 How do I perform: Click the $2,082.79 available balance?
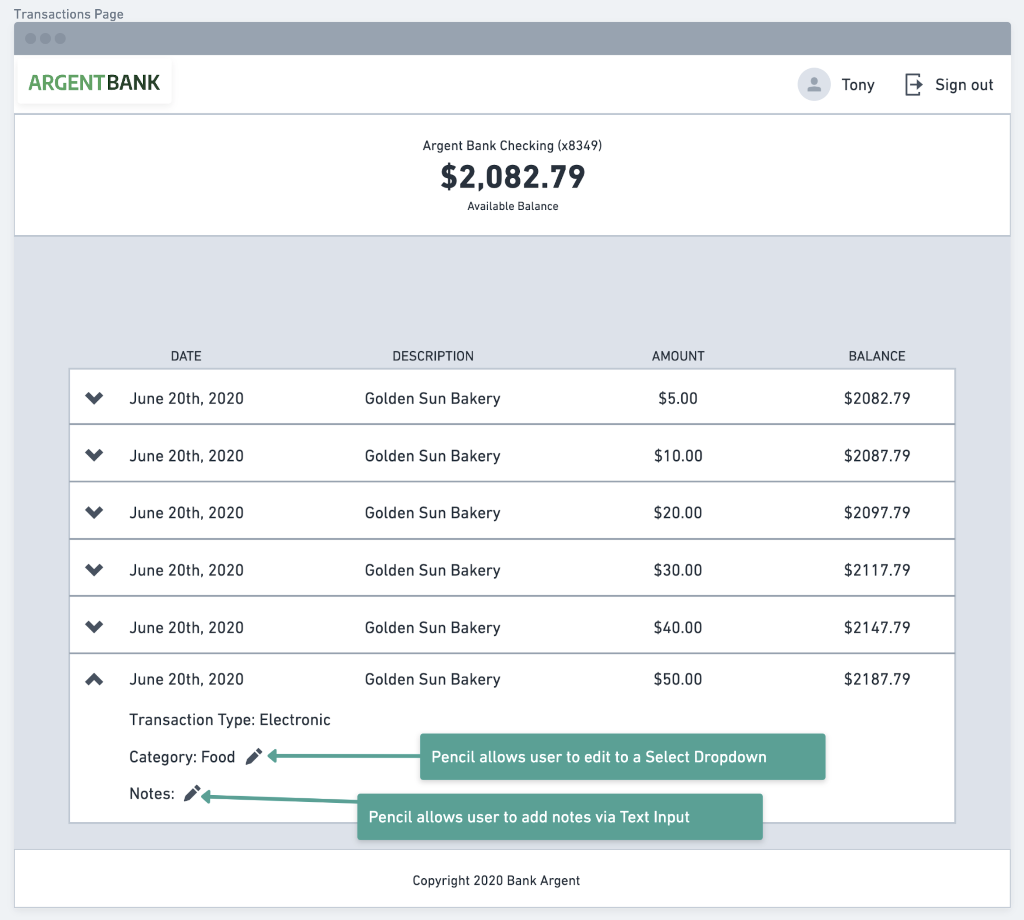pyautogui.click(x=512, y=177)
